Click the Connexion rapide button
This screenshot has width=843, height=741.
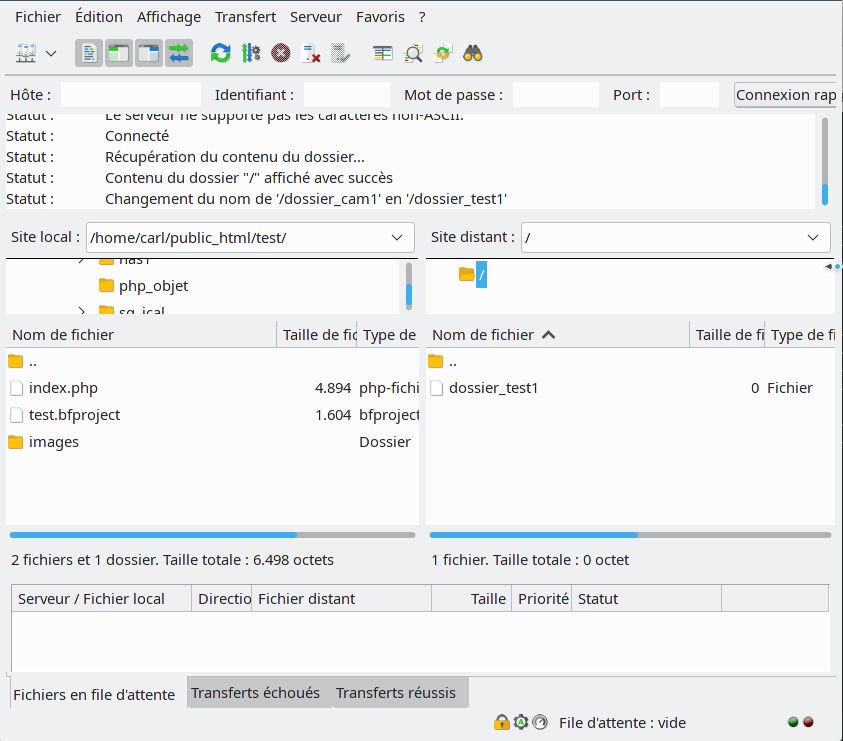click(785, 95)
